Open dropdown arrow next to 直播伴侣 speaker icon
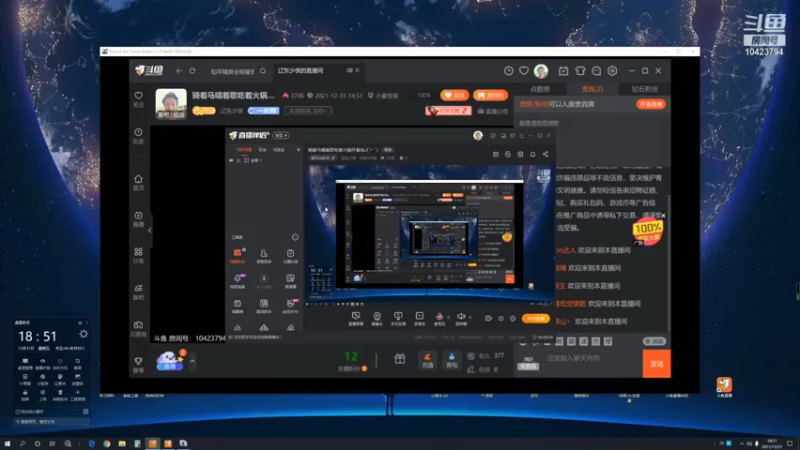The height and width of the screenshot is (450, 800). coord(470,317)
